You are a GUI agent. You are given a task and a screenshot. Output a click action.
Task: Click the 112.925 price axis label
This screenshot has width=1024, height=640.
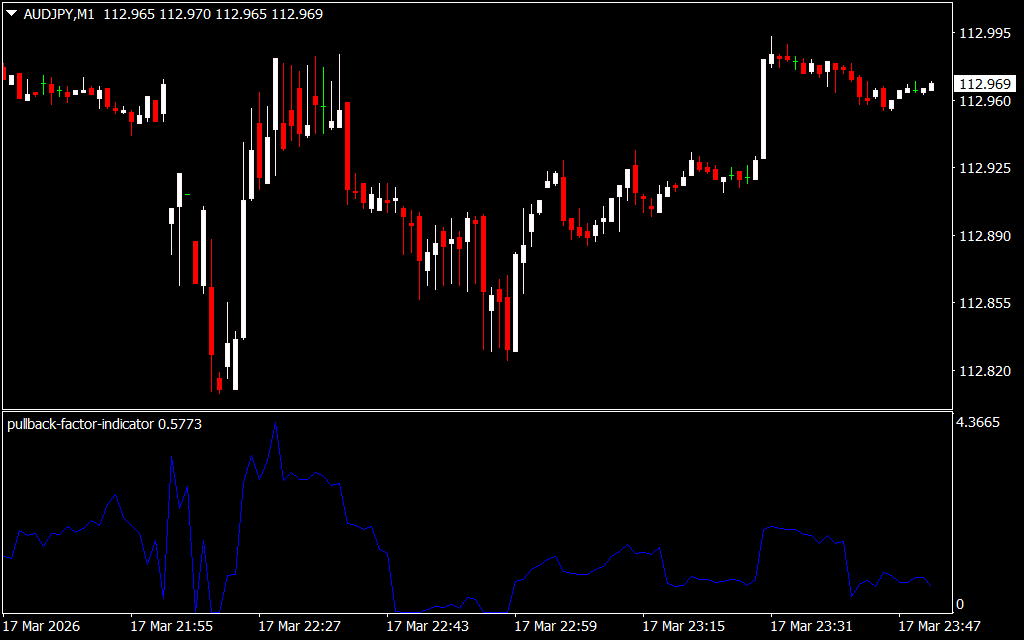click(984, 169)
